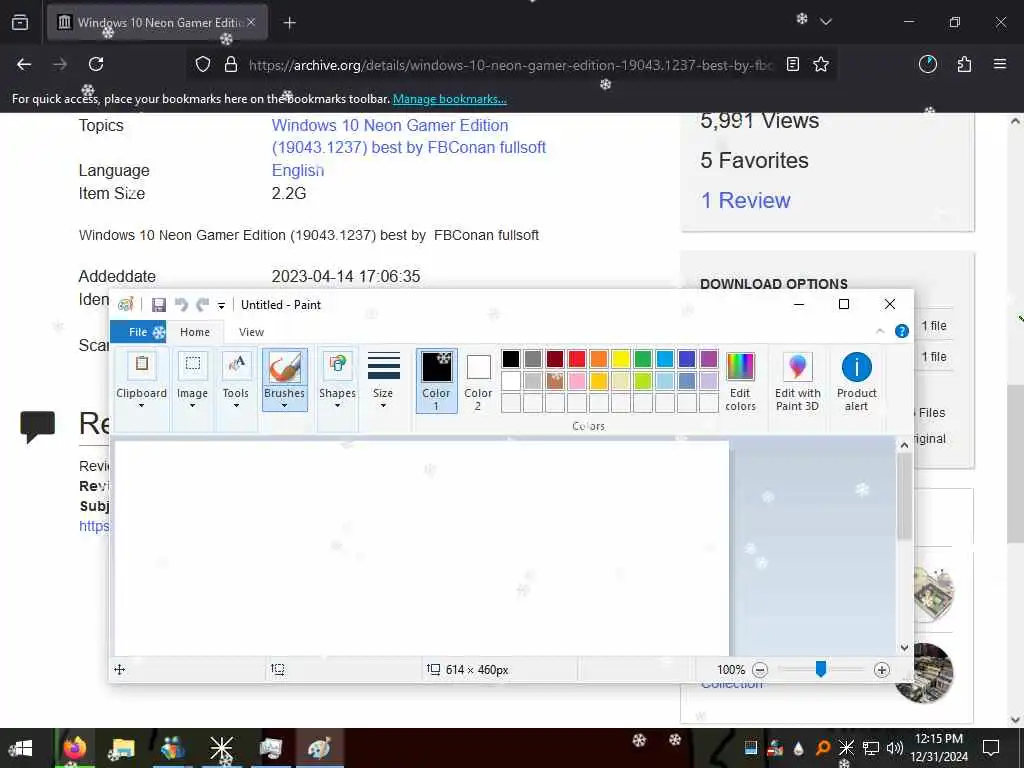Image resolution: width=1024 pixels, height=768 pixels.
Task: Click inside the white Paint canvas
Action: pos(421,549)
